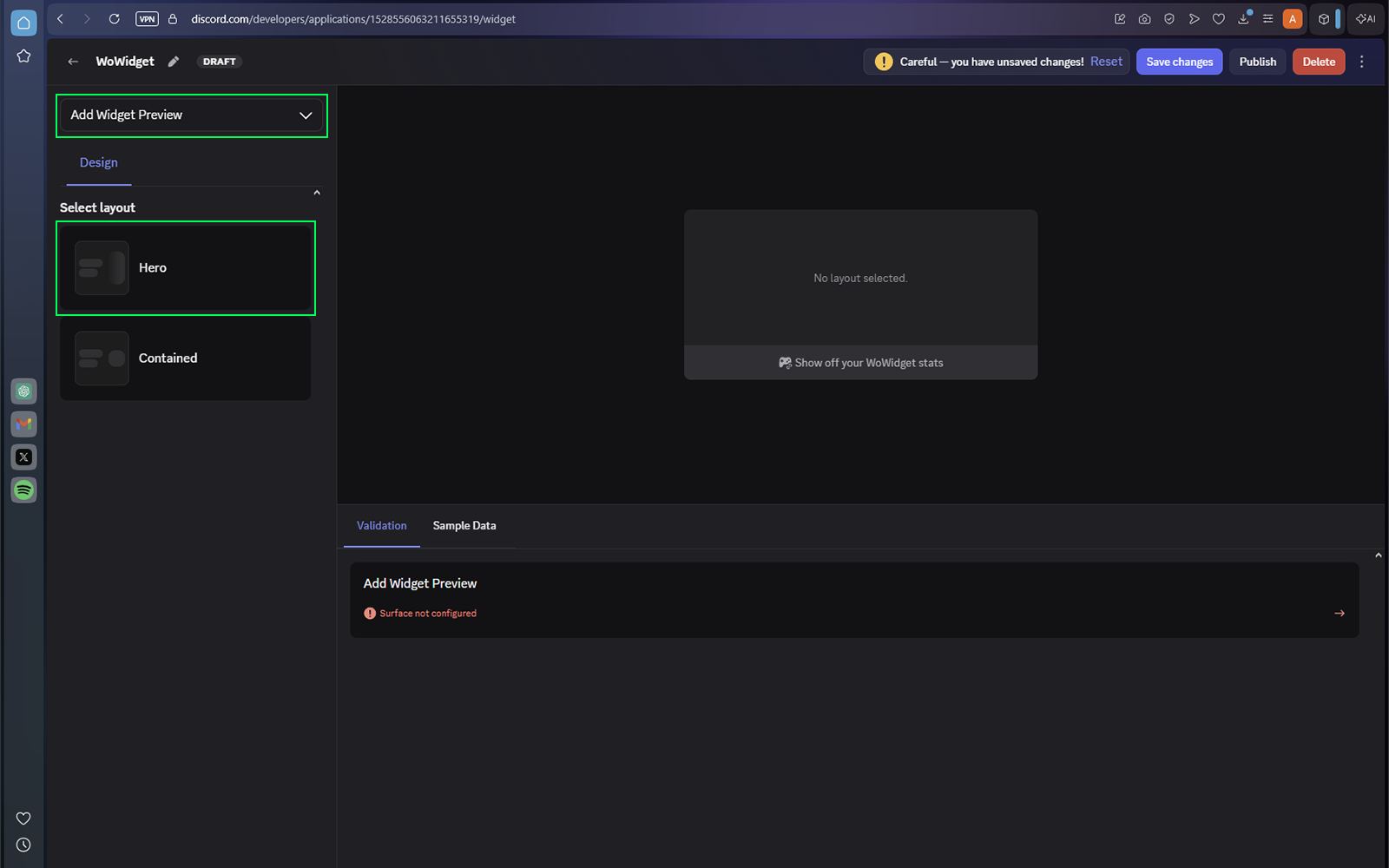Toggle the VPN badge in the address bar
This screenshot has width=1389, height=868.
pyautogui.click(x=148, y=19)
